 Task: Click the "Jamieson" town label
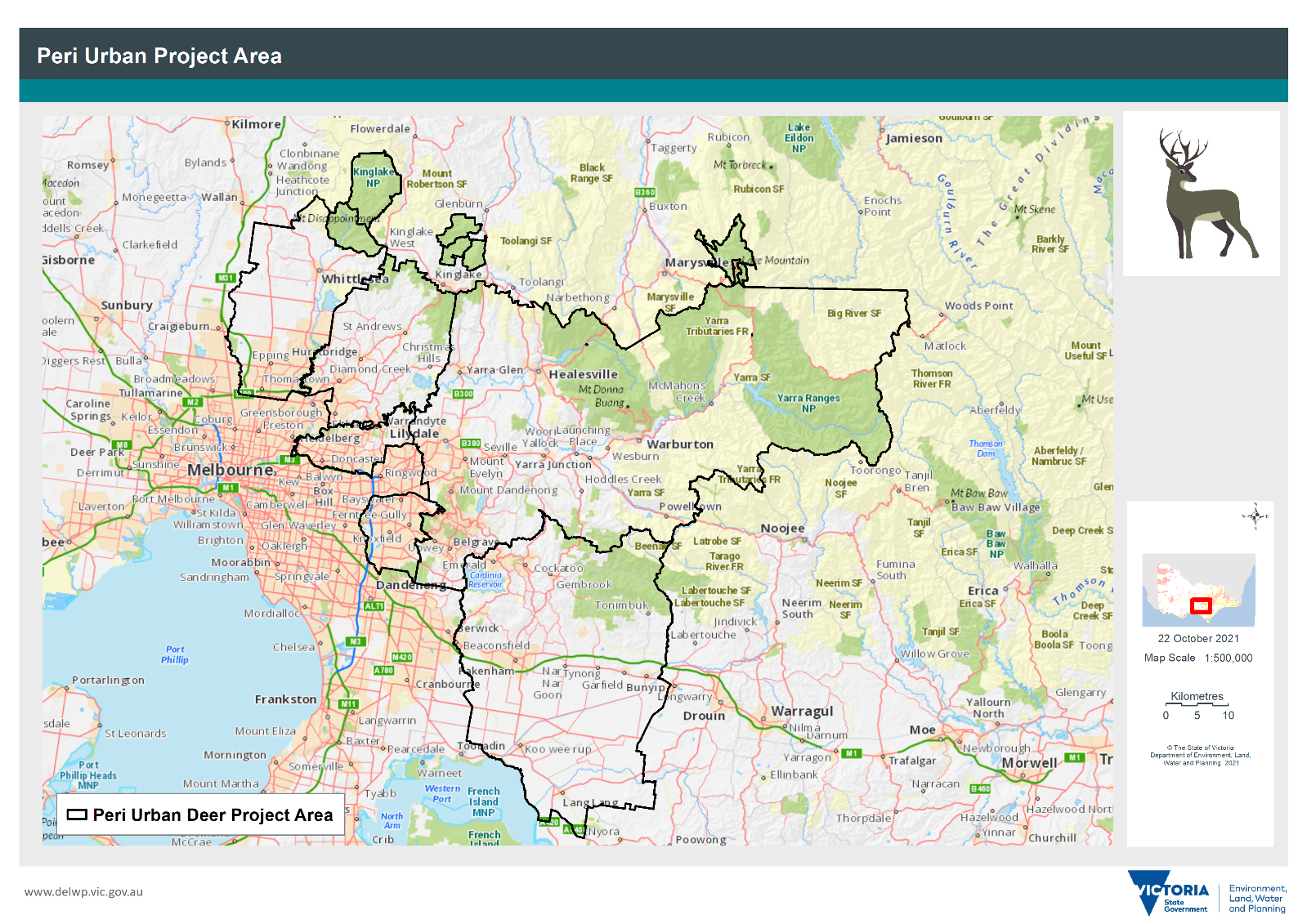click(x=914, y=138)
